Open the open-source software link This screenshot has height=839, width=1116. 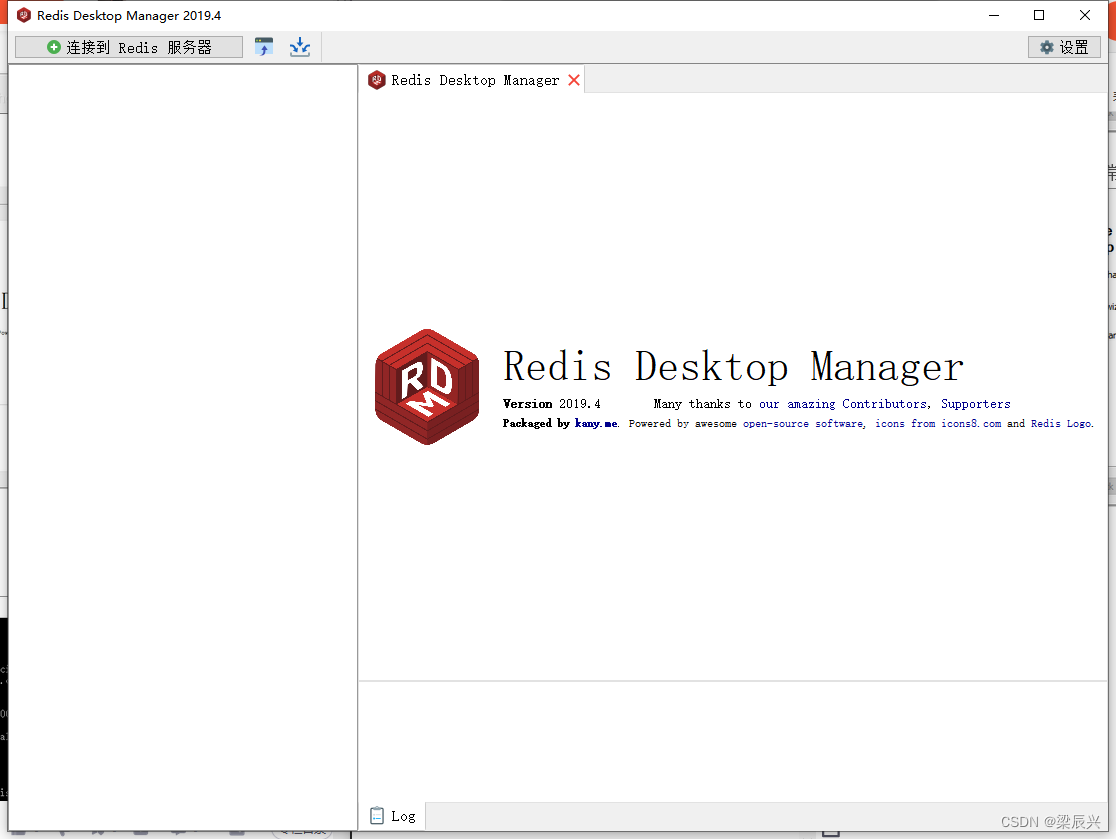tap(804, 423)
